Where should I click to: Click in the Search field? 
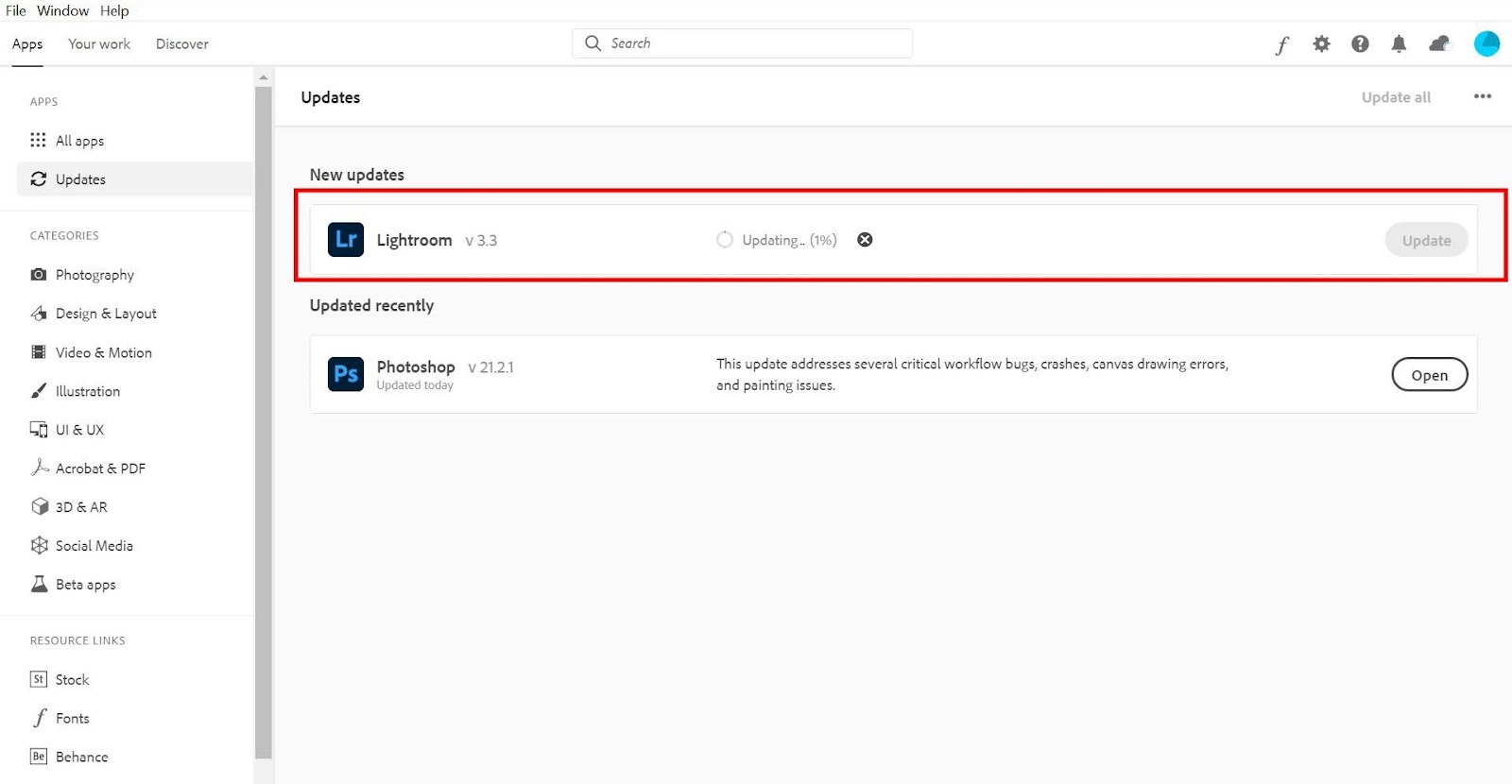click(743, 43)
